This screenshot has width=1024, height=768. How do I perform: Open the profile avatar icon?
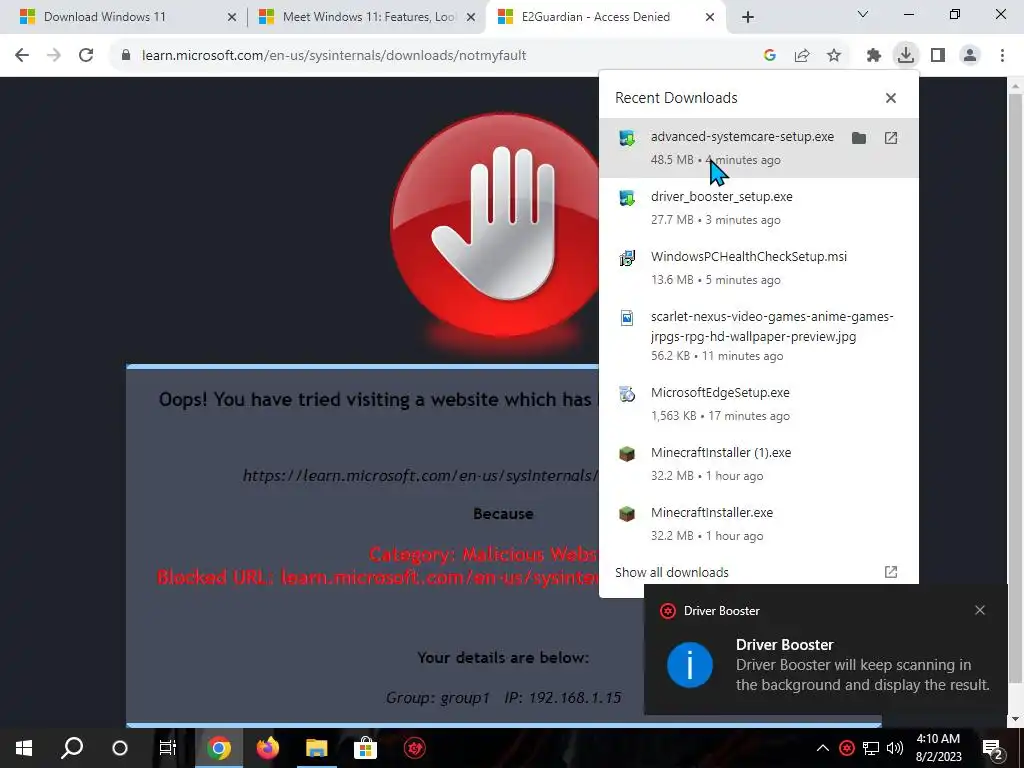pos(970,56)
